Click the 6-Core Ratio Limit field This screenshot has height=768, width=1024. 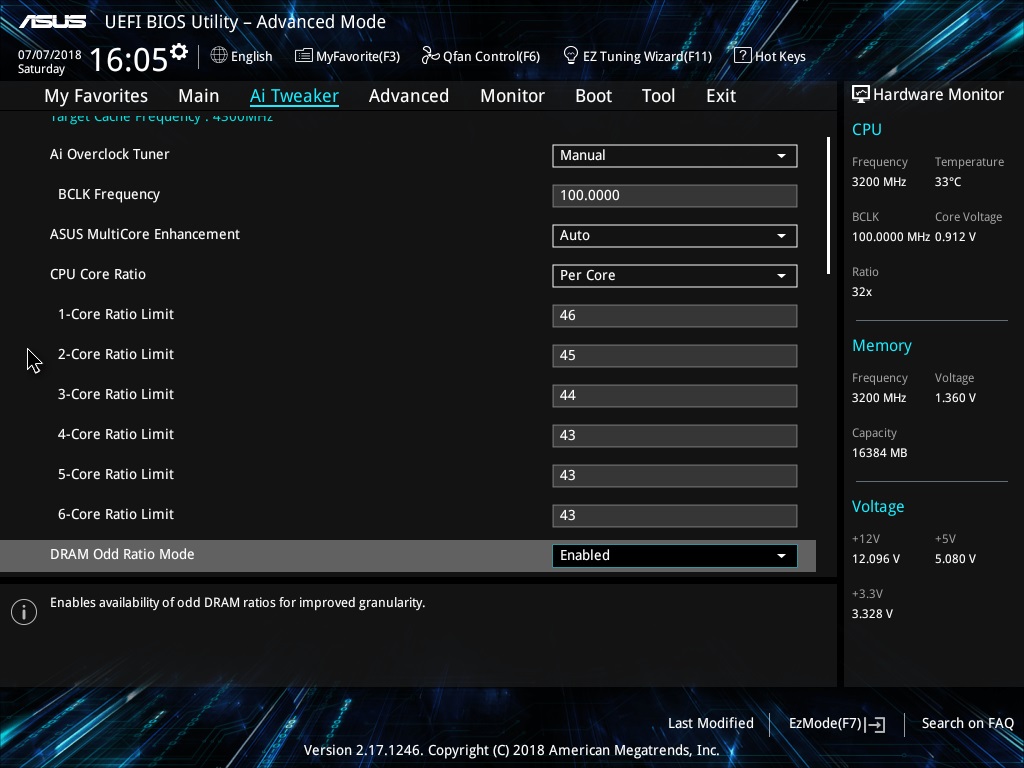point(675,515)
